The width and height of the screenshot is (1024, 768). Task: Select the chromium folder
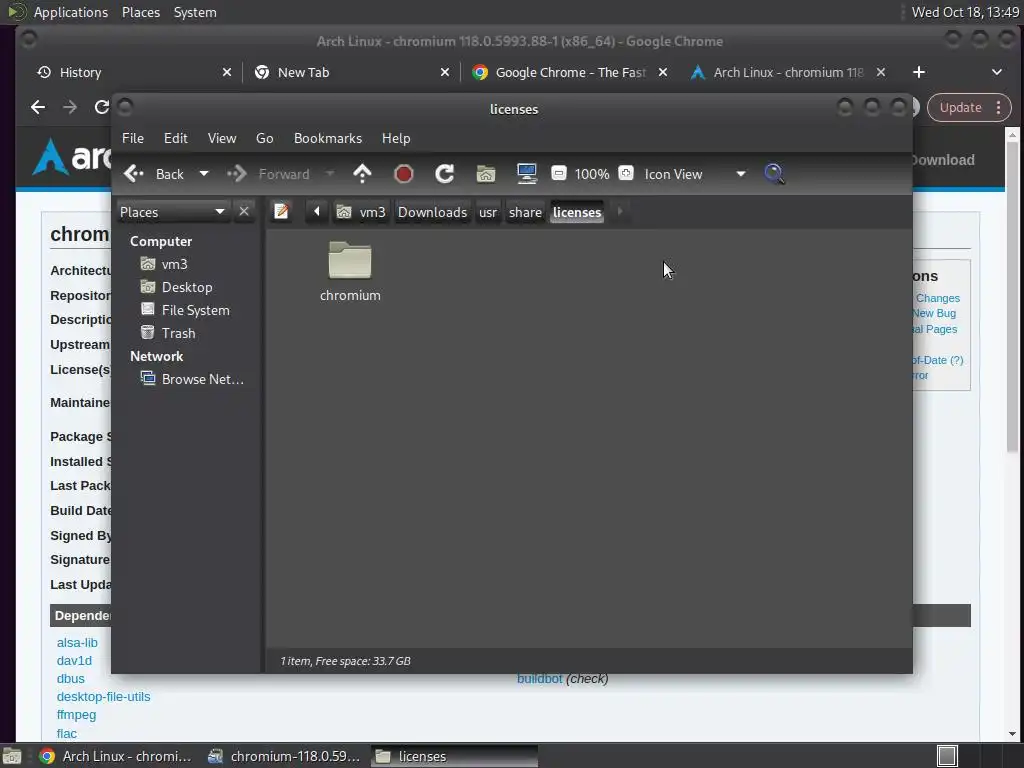pos(350,272)
